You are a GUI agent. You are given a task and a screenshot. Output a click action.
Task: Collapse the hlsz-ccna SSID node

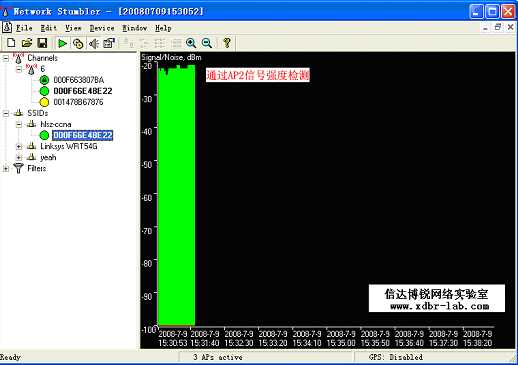(x=19, y=124)
